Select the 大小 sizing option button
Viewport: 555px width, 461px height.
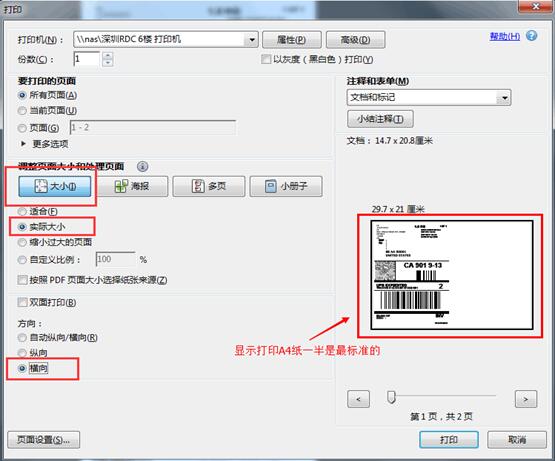coord(55,186)
